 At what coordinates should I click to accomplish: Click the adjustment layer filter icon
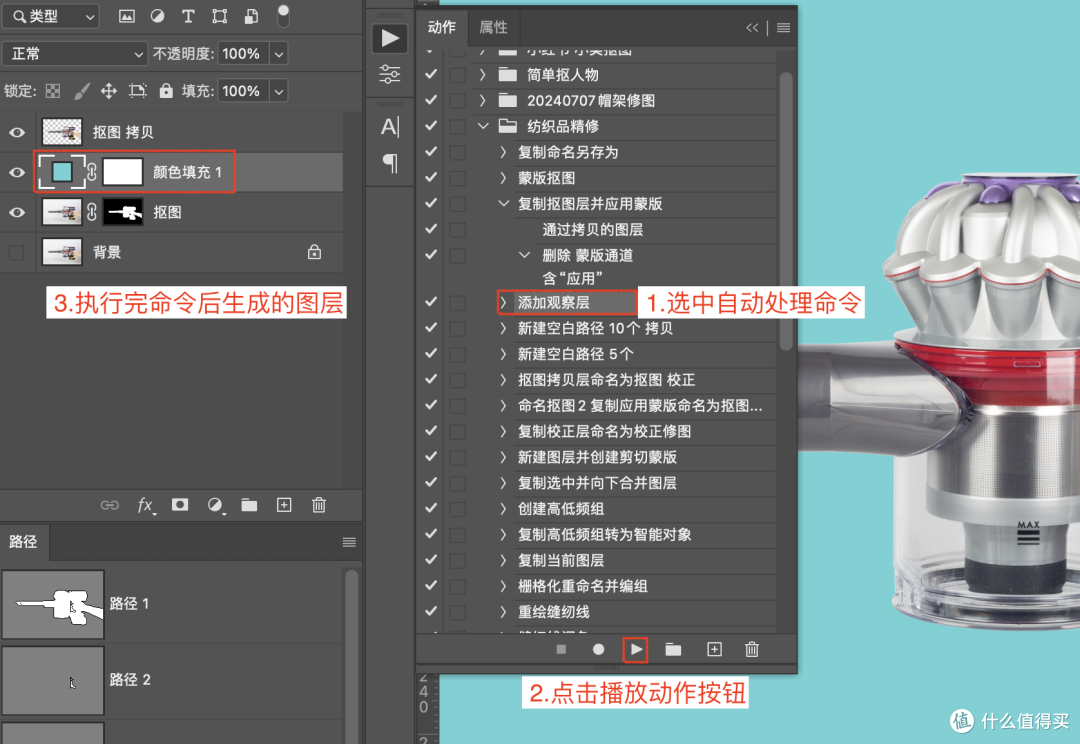[158, 17]
